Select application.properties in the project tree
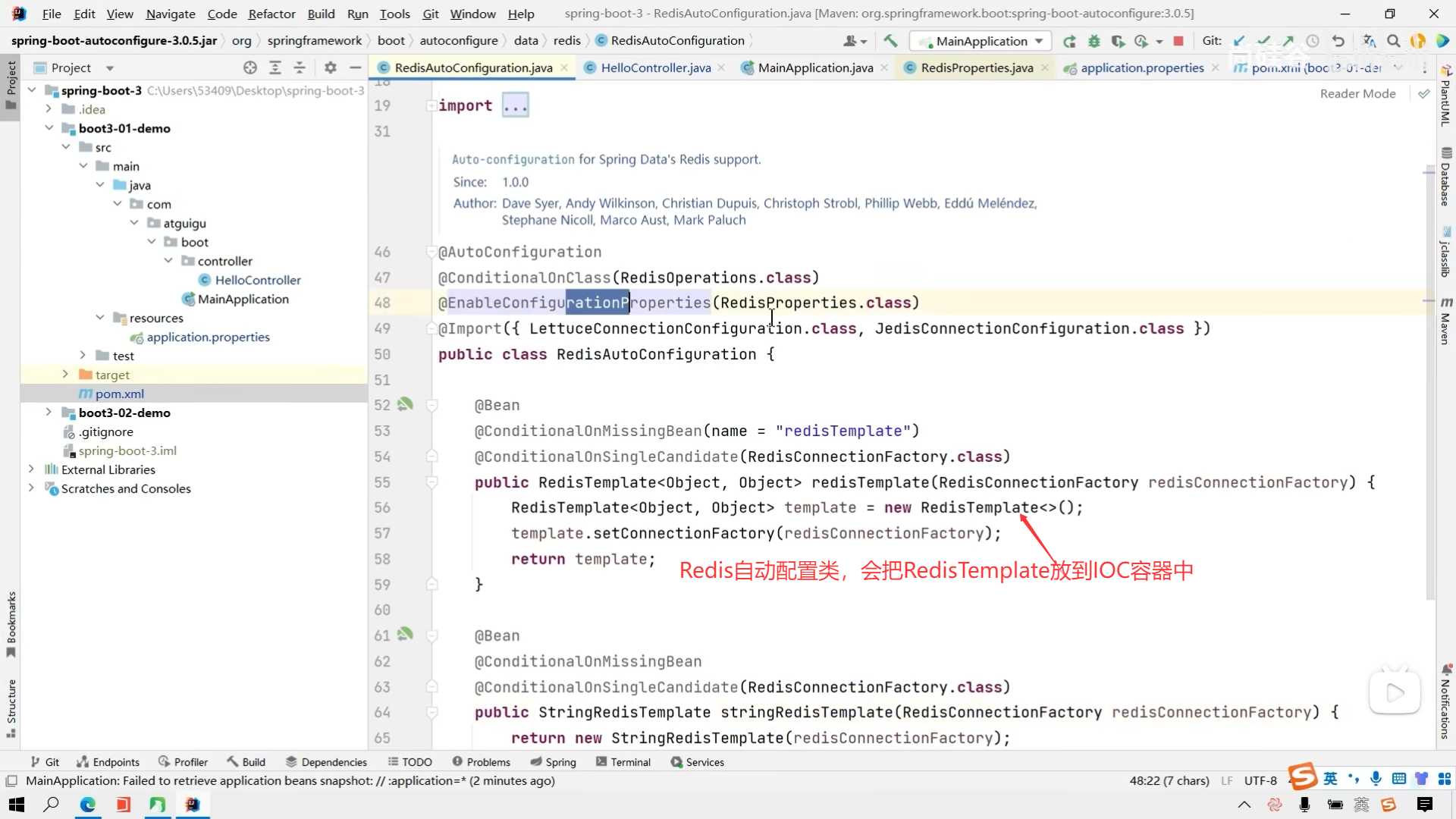This screenshot has width=1456, height=819. [208, 337]
